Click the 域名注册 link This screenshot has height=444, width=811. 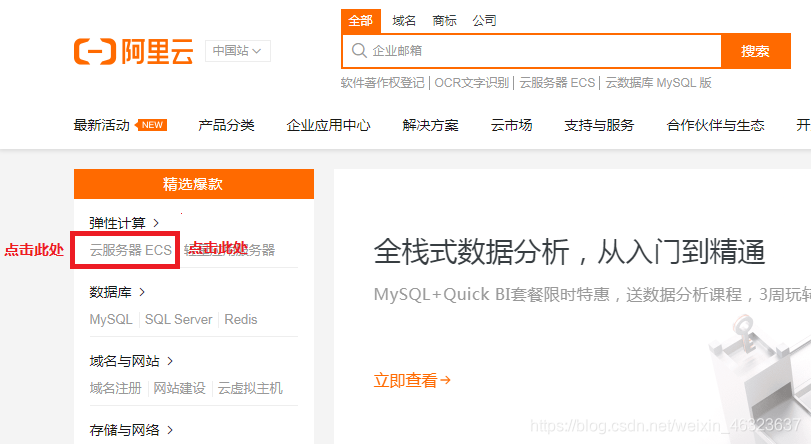point(115,388)
